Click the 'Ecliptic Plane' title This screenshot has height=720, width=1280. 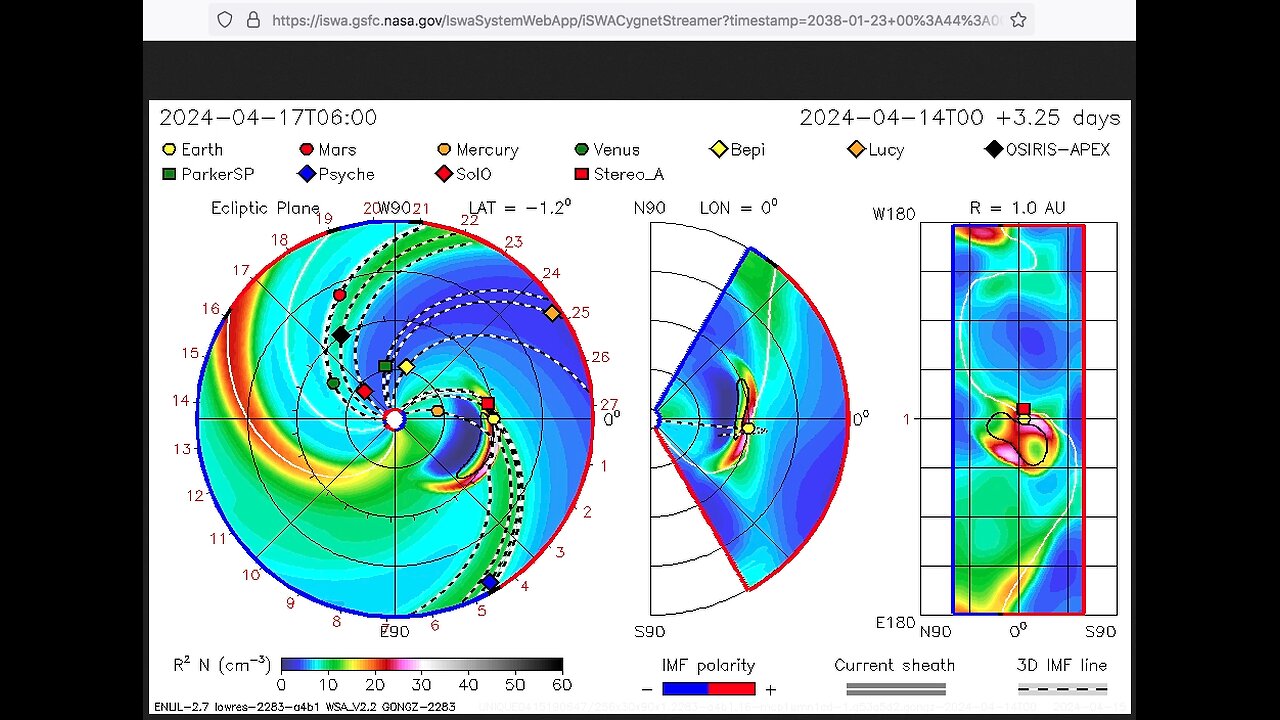[x=265, y=208]
